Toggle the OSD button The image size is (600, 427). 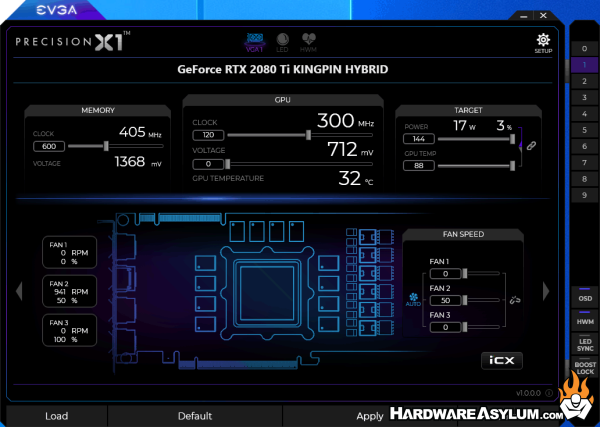585,296
